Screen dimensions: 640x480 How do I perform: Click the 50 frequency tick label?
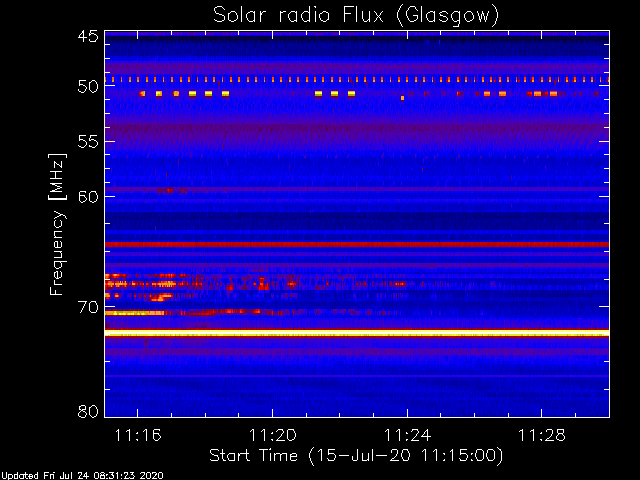click(88, 87)
